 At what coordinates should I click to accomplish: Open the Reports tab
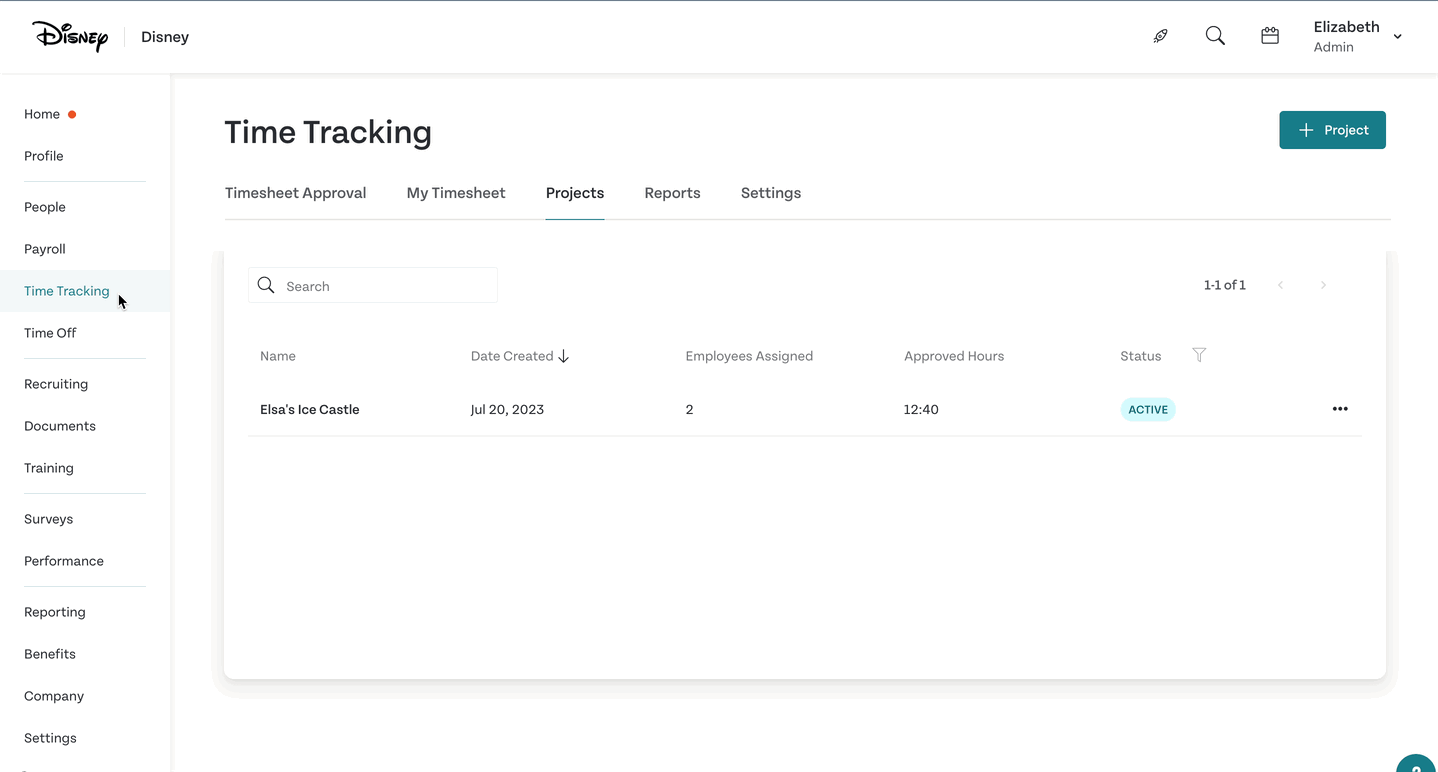(672, 193)
